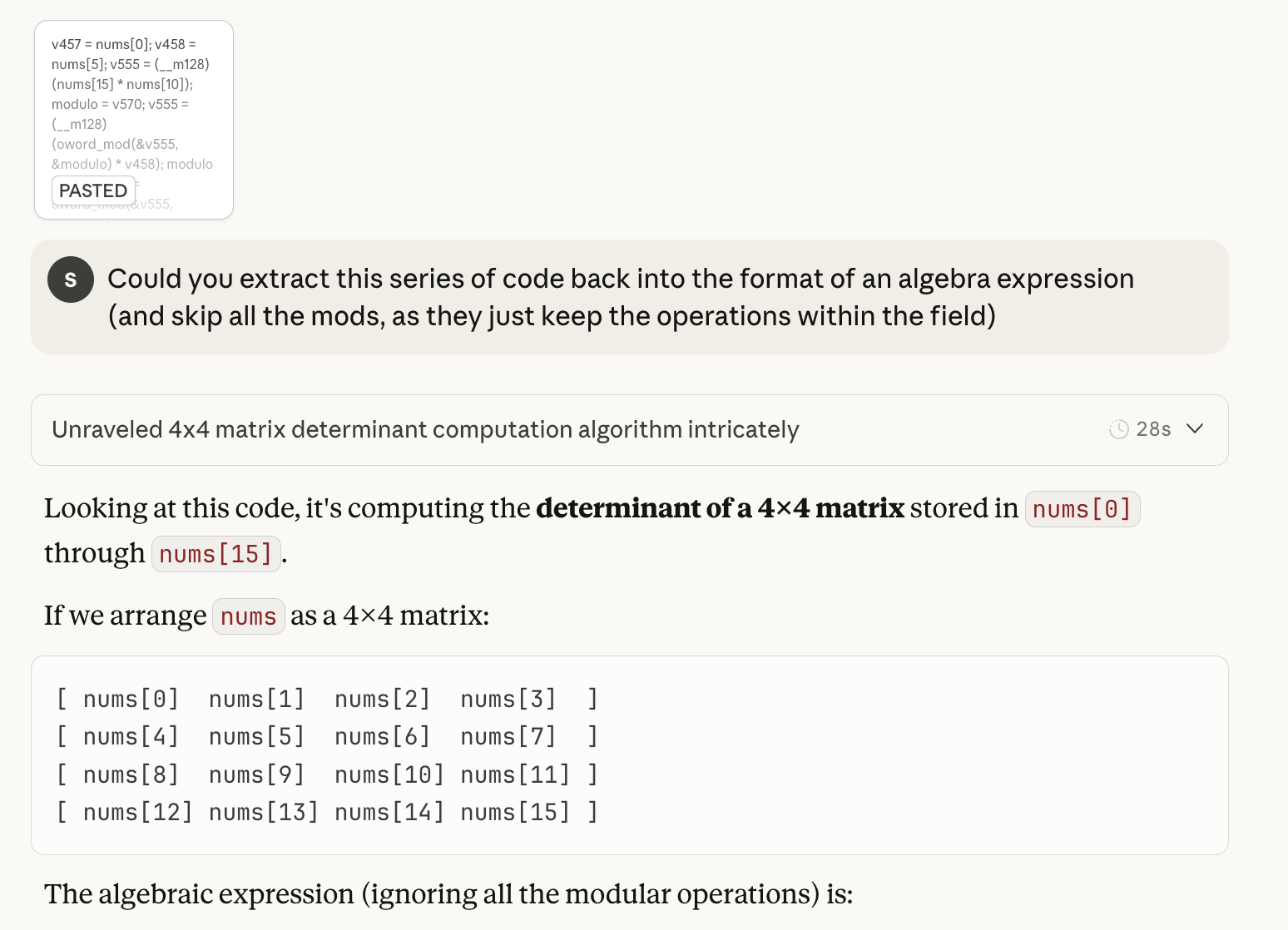Open the pasted code attachment card

(x=133, y=108)
